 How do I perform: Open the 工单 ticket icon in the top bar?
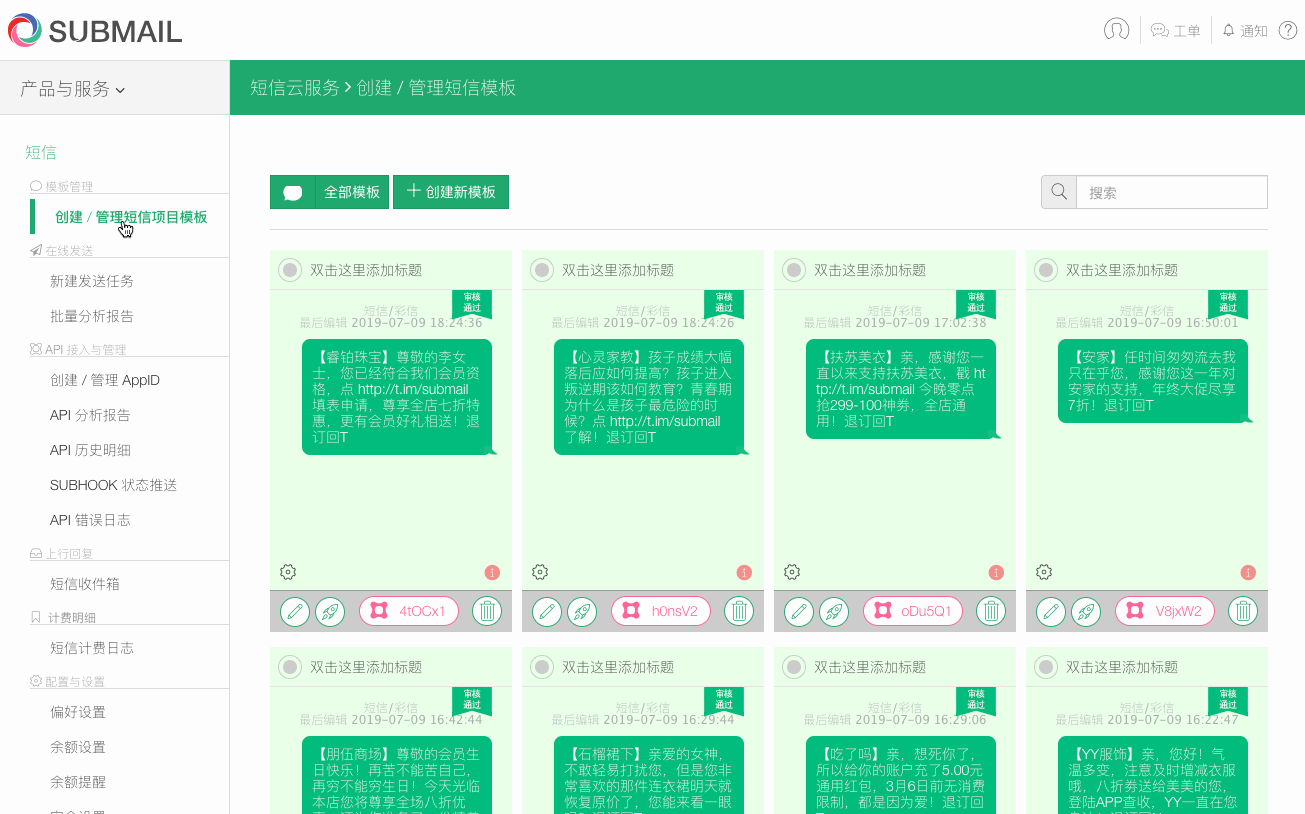(x=1175, y=29)
